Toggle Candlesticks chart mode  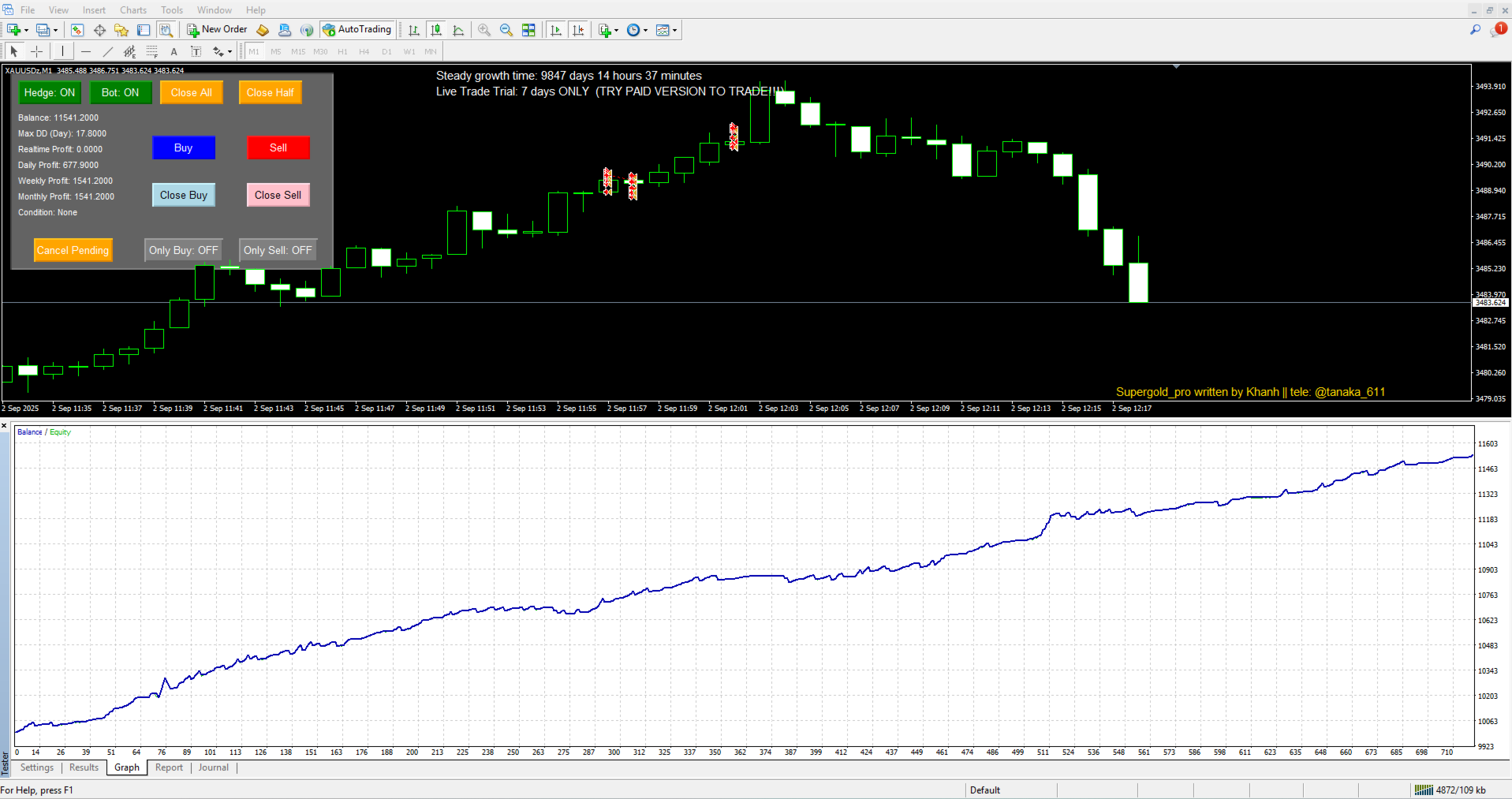coord(436,30)
